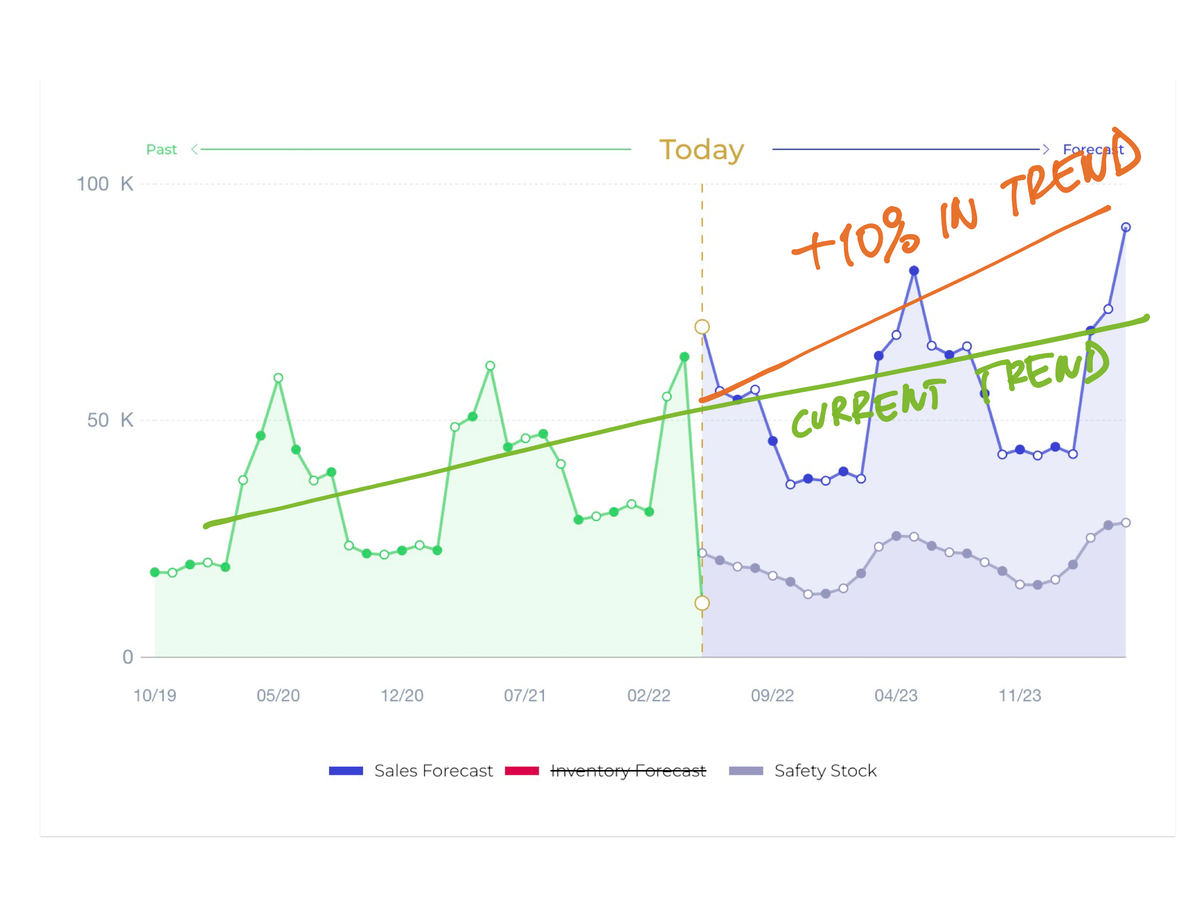Click the Forecast arrow label
Image resolution: width=1200 pixels, height=900 pixels.
click(x=1093, y=149)
